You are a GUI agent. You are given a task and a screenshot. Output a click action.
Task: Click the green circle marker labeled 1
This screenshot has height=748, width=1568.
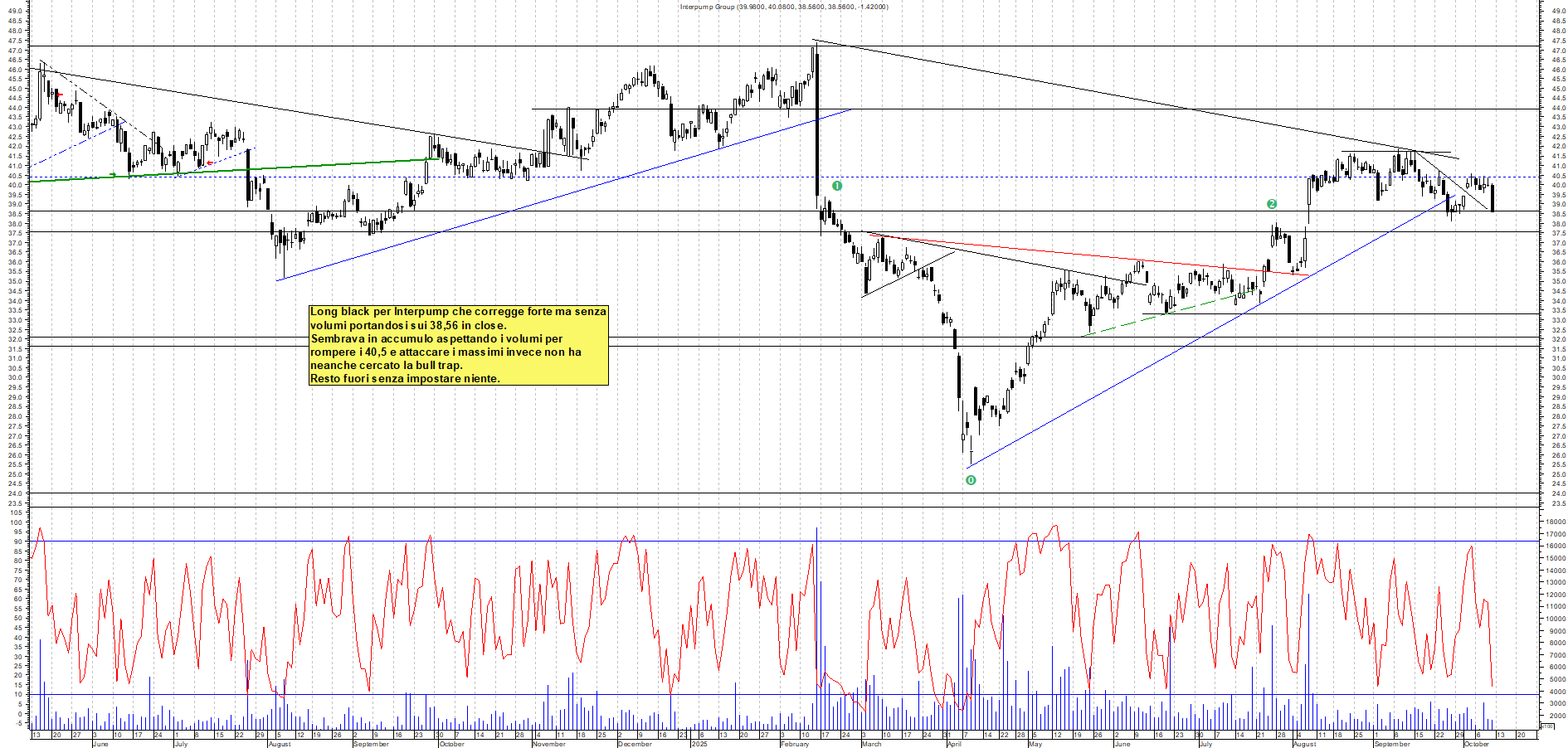[x=837, y=186]
